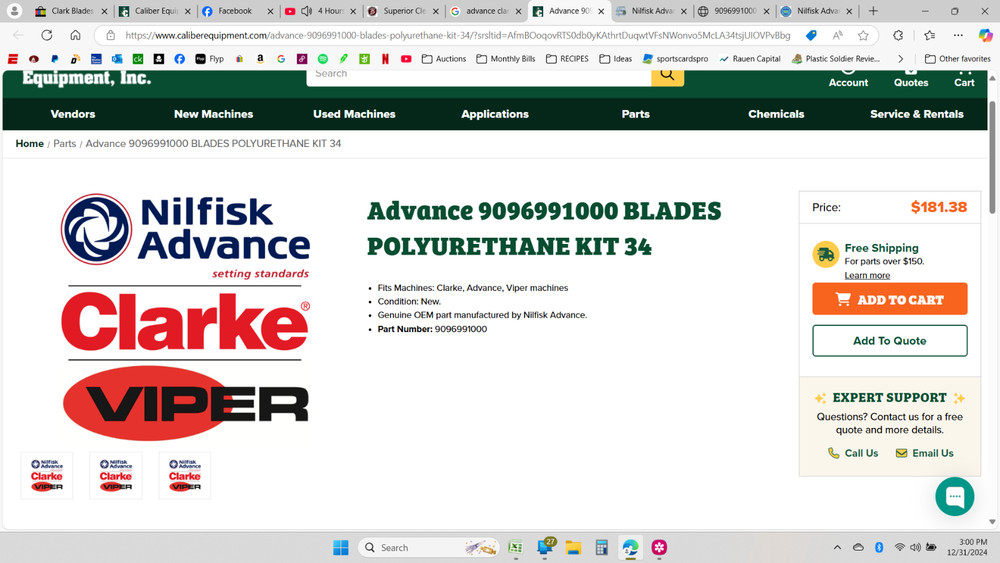Open Excel from the taskbar
Viewport: 1000px width, 563px height.
515,547
